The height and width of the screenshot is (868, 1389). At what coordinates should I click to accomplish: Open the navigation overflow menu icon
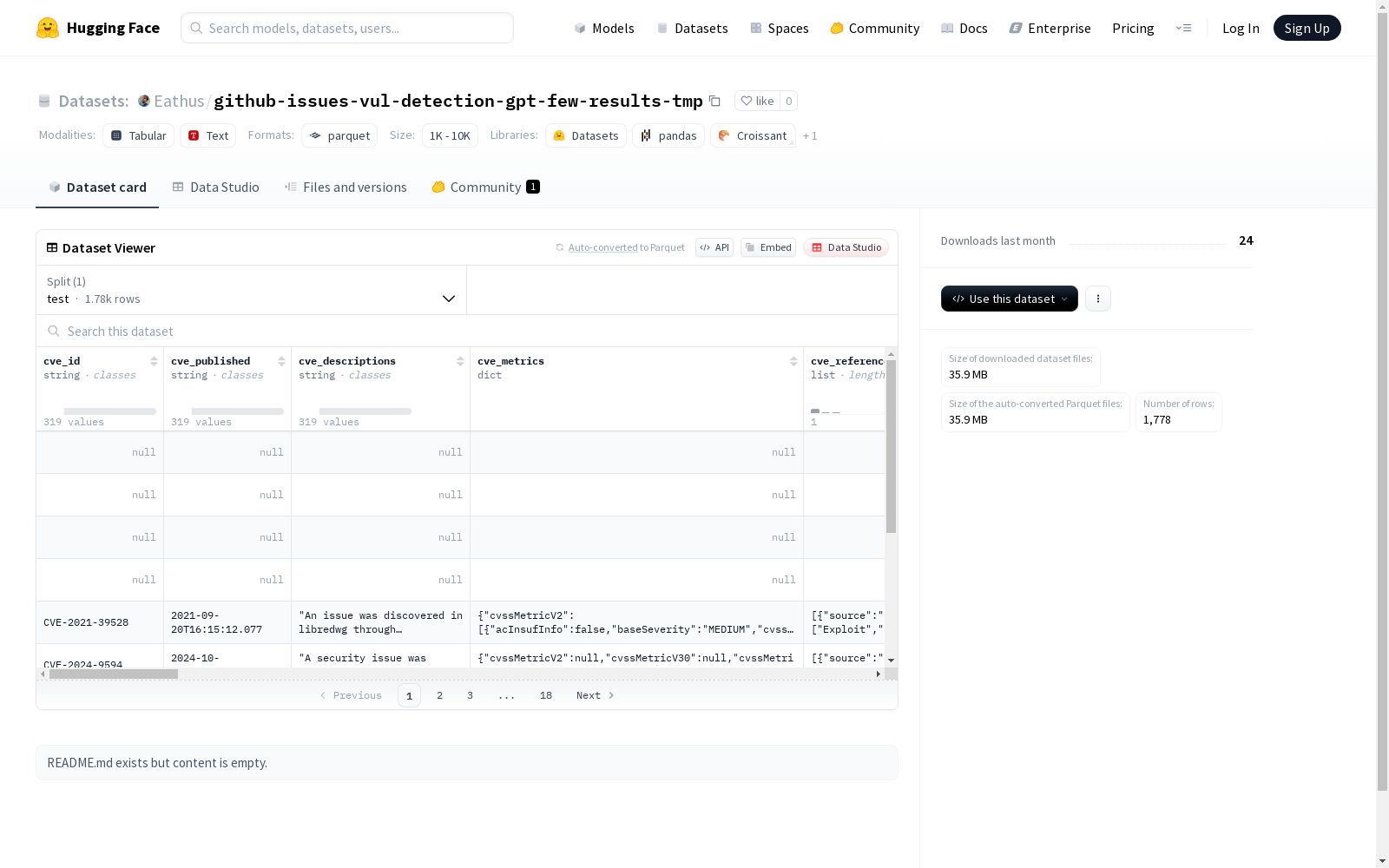pos(1183,28)
